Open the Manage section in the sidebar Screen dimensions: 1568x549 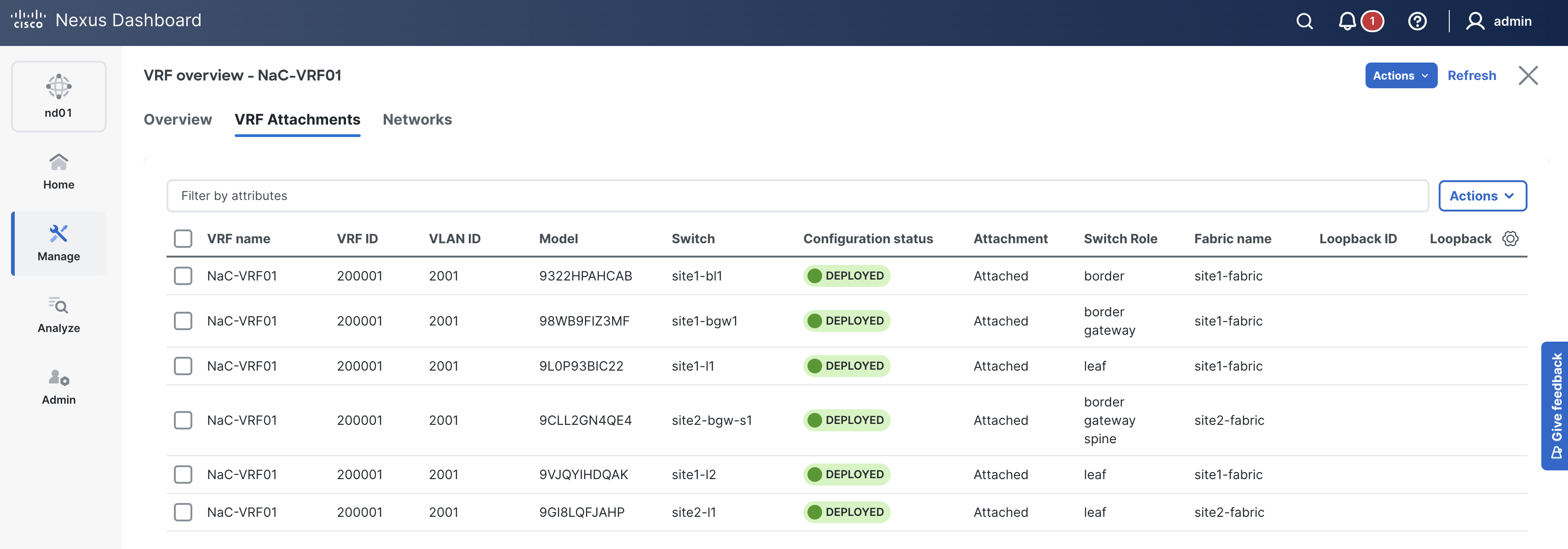click(x=58, y=243)
